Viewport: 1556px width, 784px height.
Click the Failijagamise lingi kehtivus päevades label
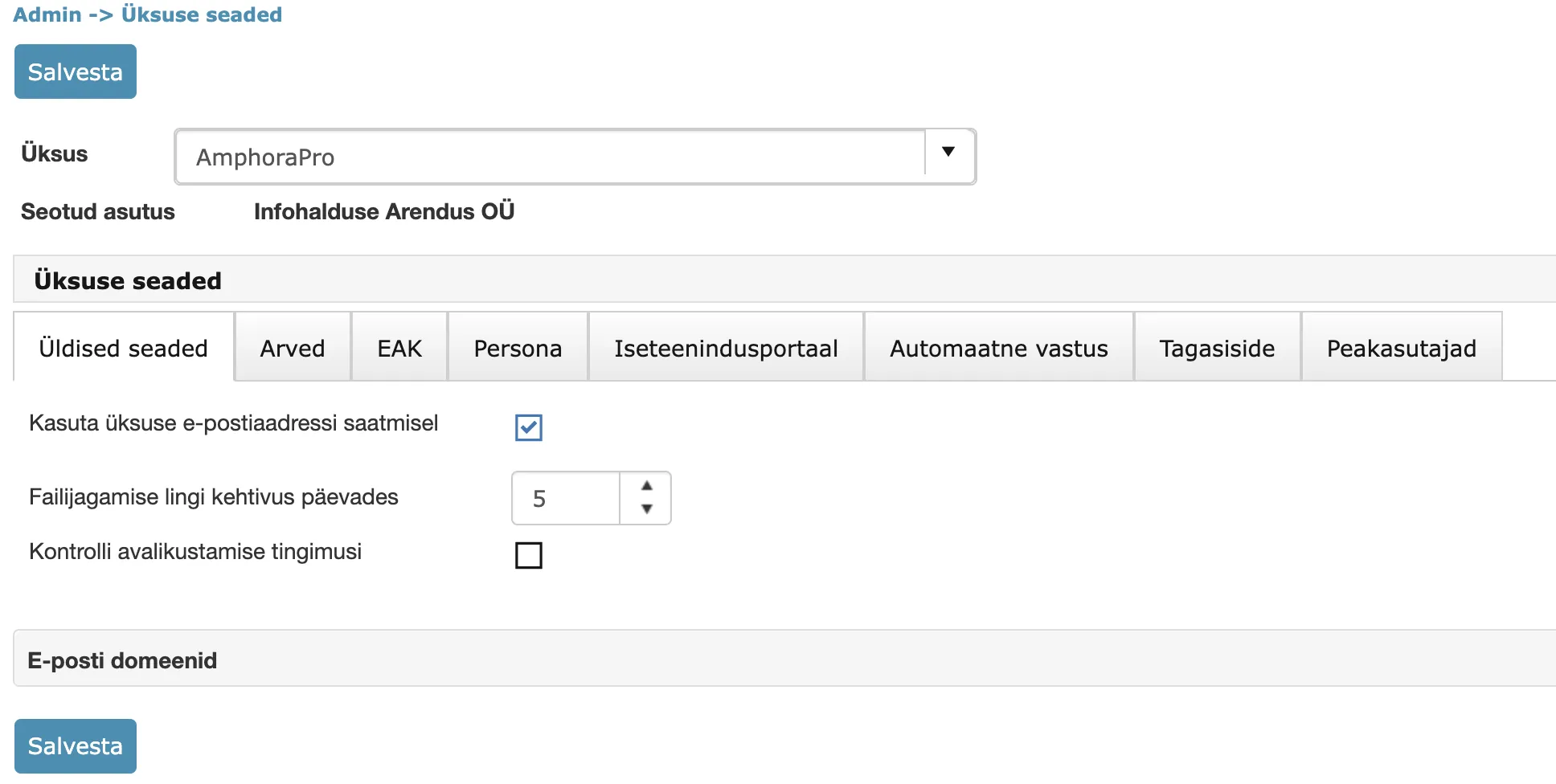(x=214, y=497)
